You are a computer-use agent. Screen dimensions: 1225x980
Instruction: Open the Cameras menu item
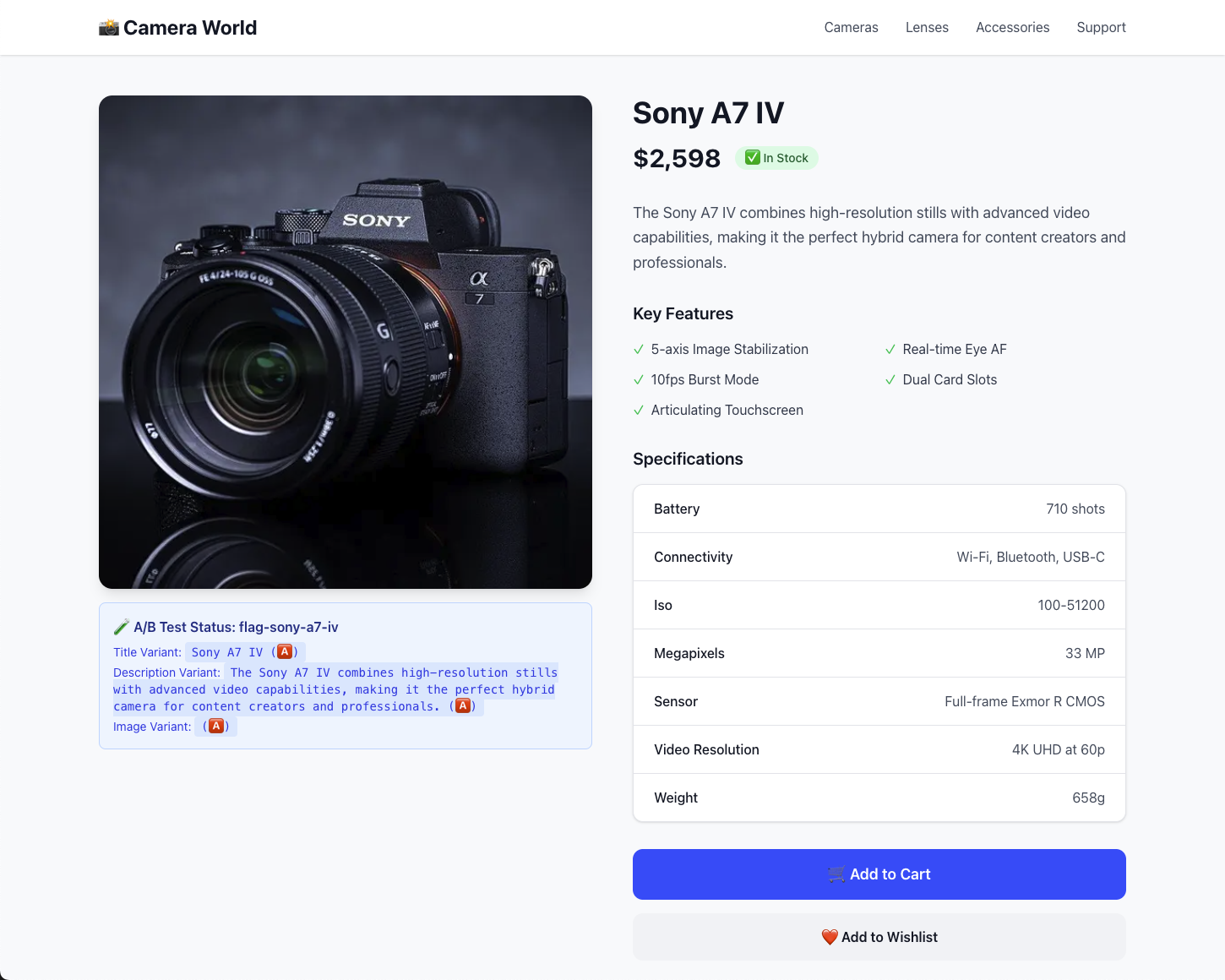[x=852, y=28]
